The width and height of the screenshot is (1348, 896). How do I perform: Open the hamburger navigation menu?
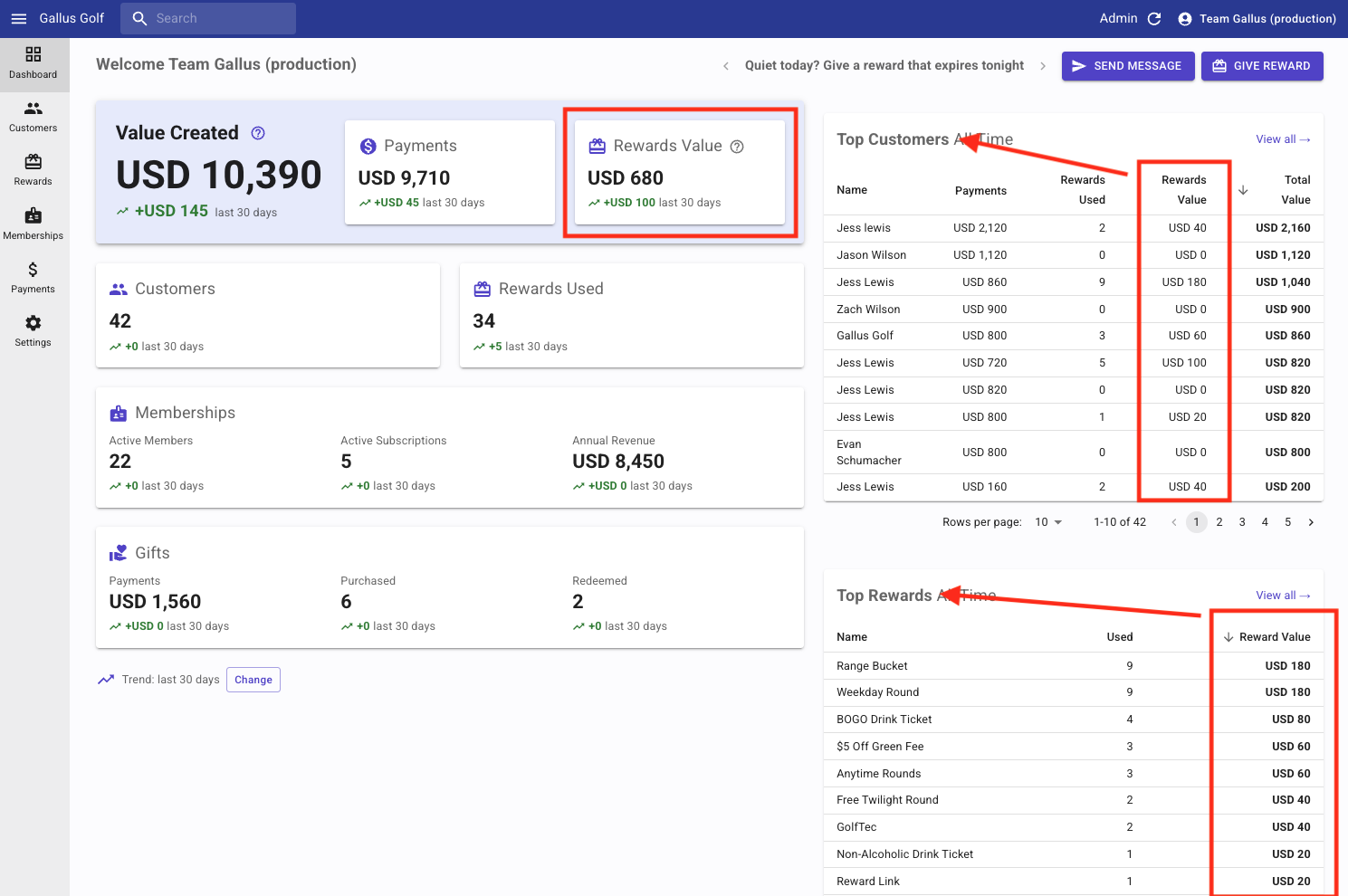tap(18, 18)
